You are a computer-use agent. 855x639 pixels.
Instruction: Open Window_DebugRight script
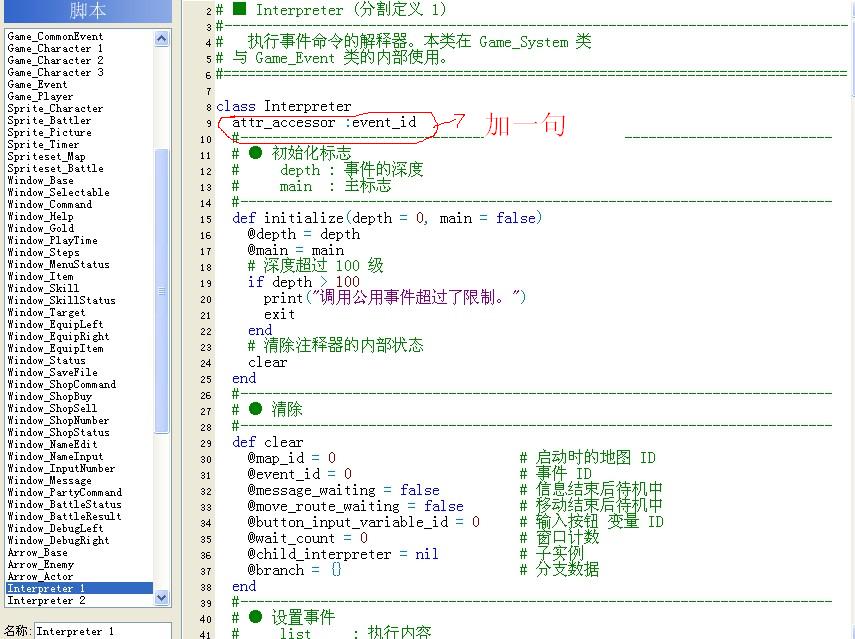tap(58, 540)
